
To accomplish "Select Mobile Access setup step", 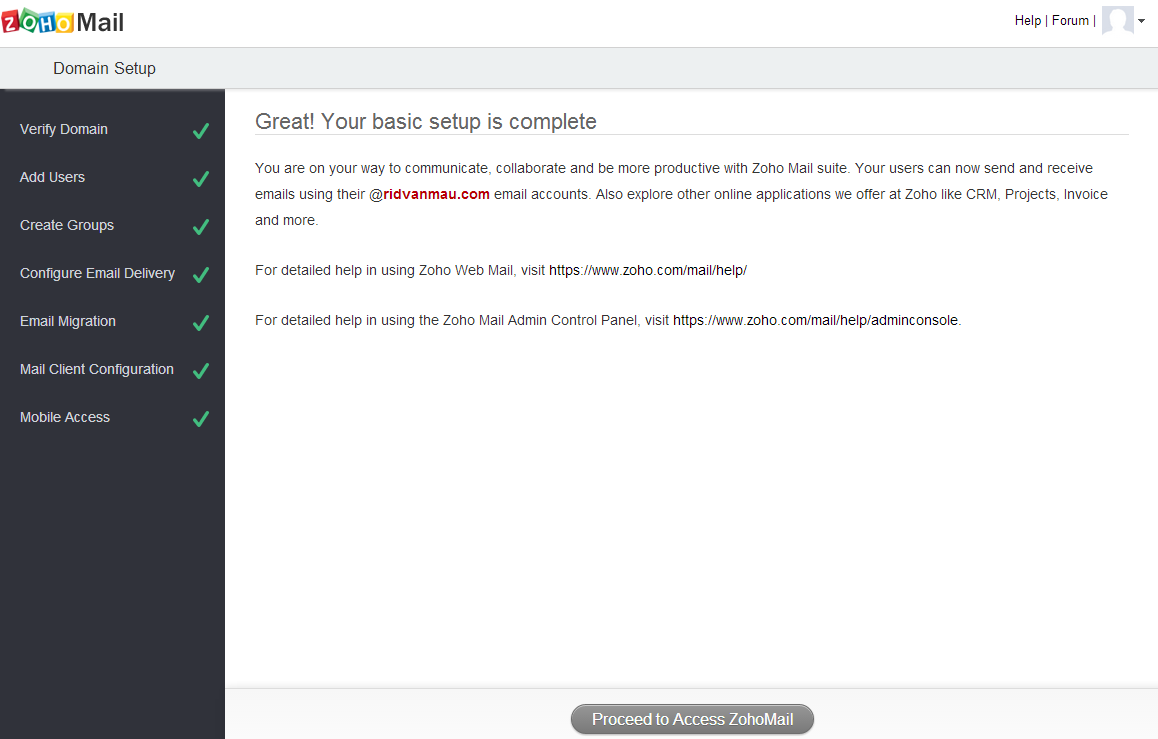I will tap(65, 417).
